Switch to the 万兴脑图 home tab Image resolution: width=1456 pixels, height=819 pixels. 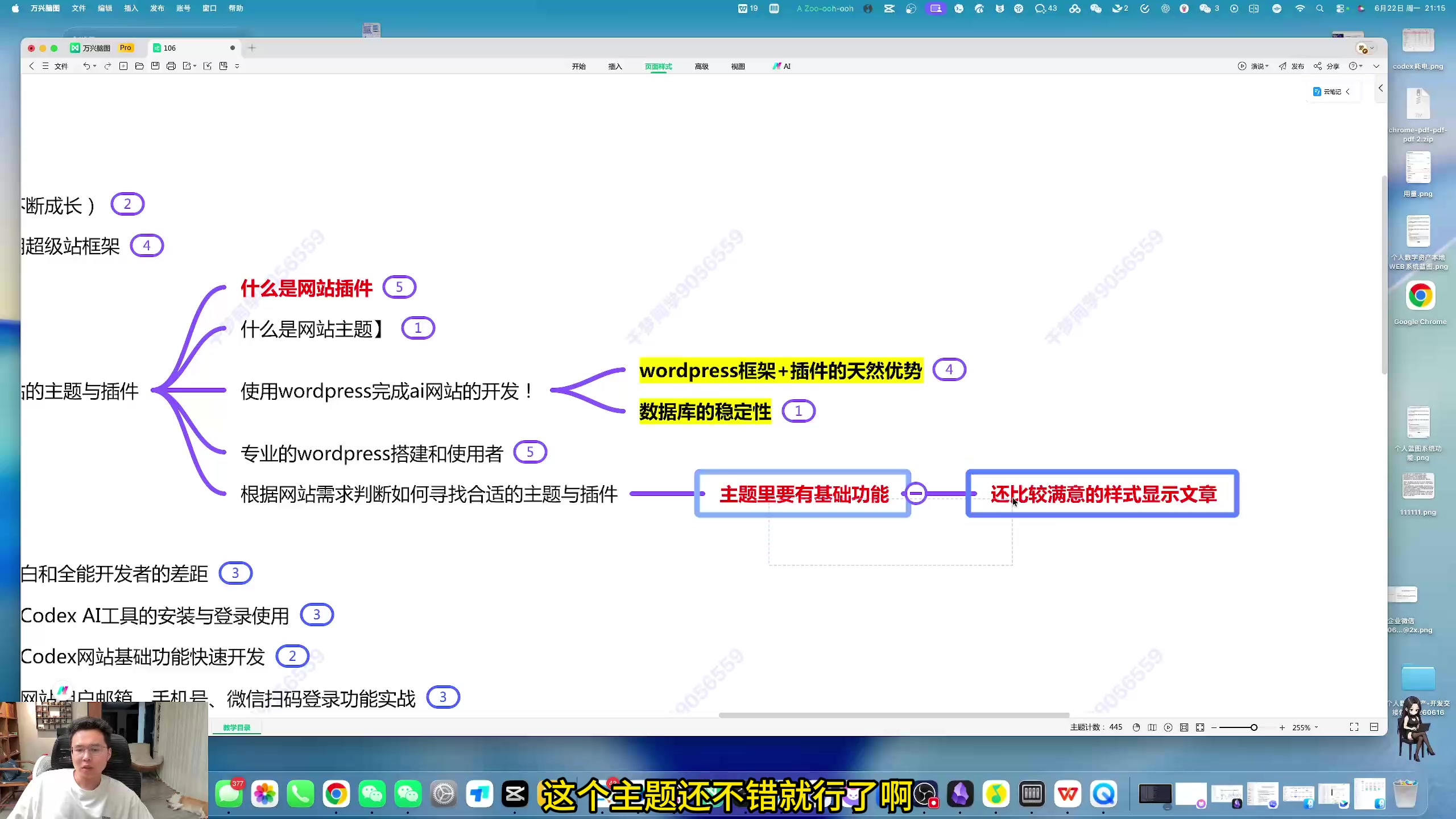tap(102, 48)
